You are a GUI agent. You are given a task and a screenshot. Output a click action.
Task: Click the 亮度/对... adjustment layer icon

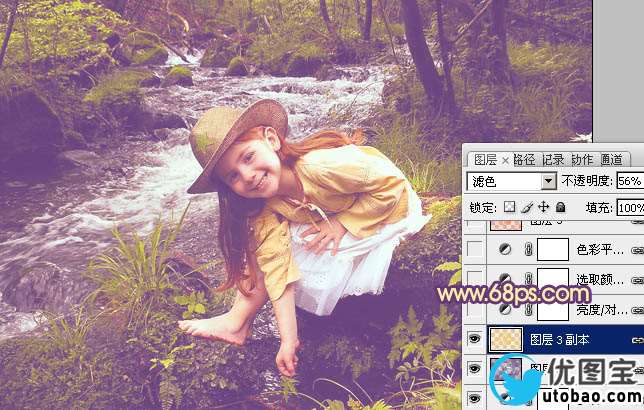point(505,309)
